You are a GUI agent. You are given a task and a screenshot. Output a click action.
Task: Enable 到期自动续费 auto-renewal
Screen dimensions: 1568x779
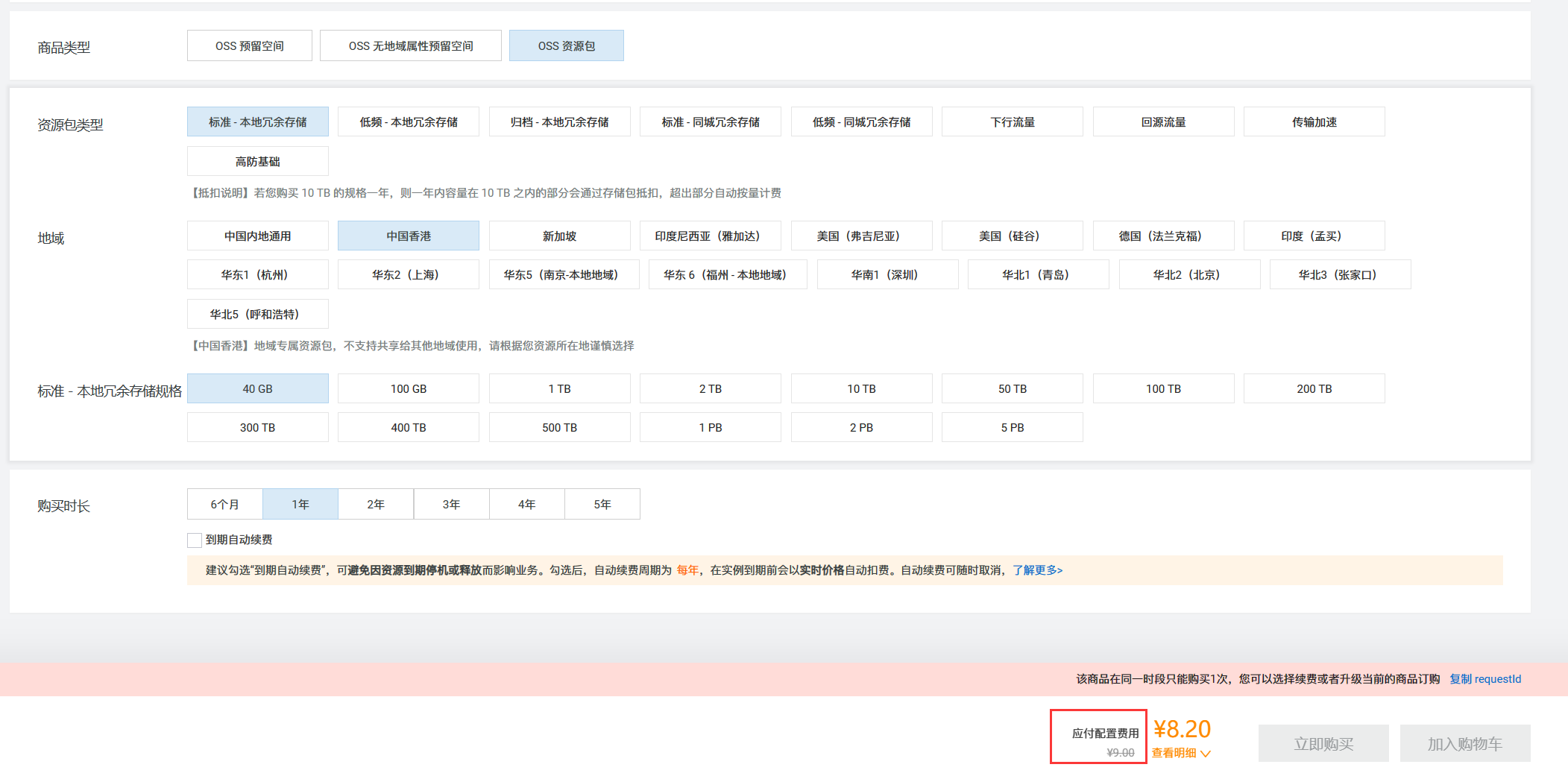(x=195, y=540)
